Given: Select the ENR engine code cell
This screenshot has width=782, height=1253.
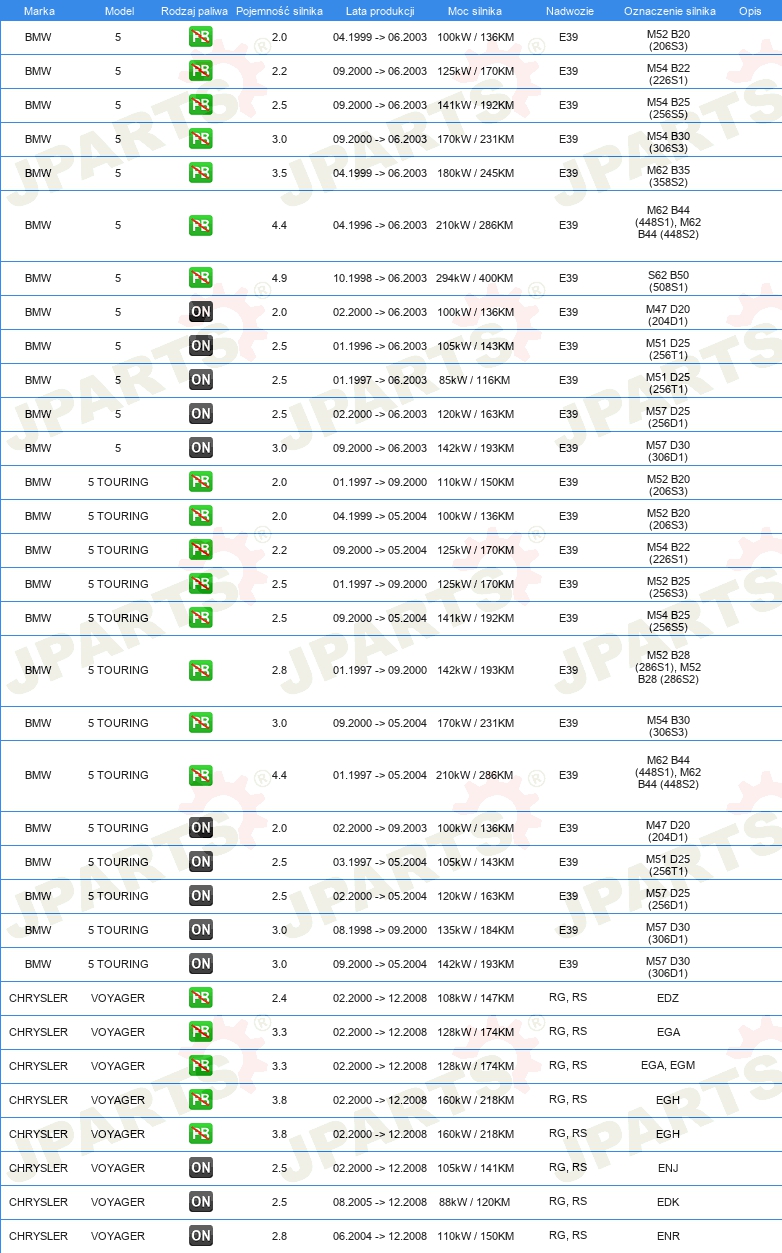Looking at the screenshot, I should 668,1236.
